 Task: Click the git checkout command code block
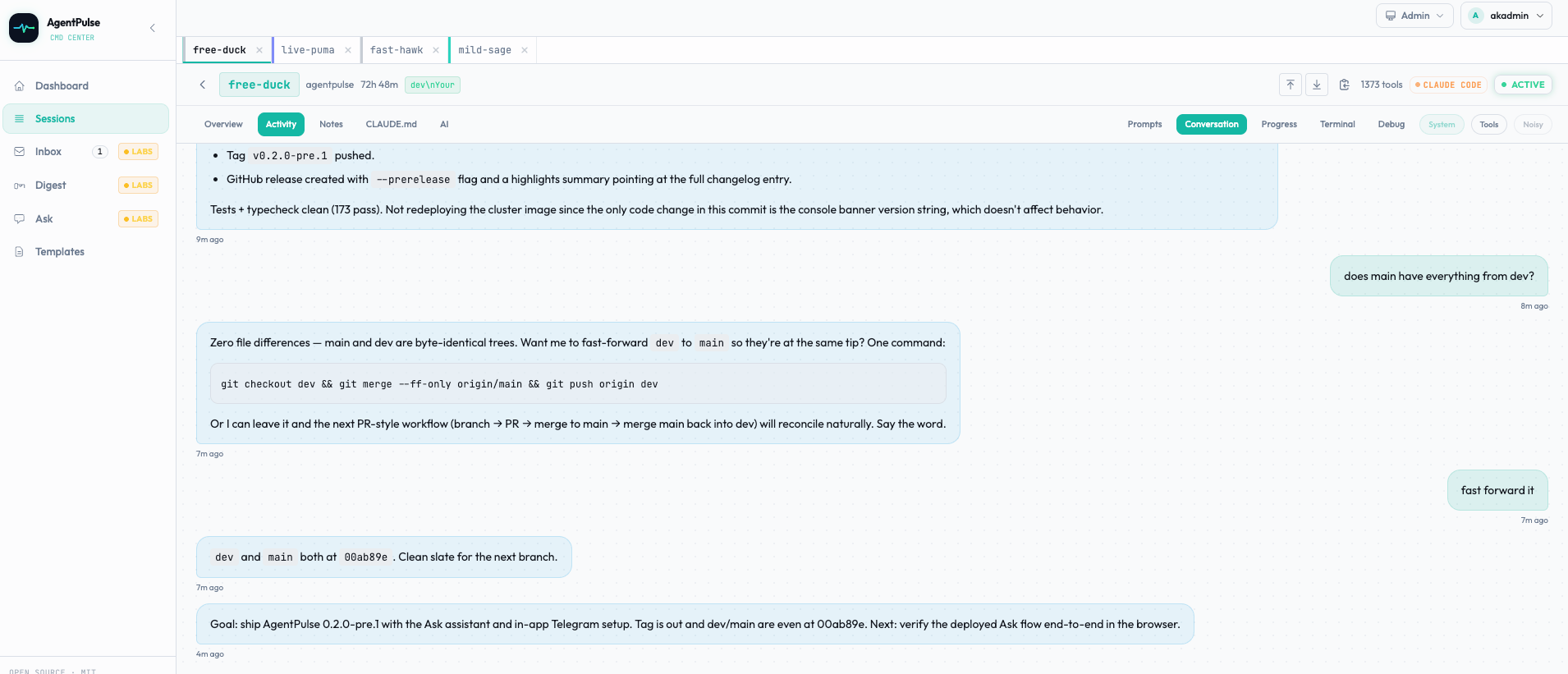578,383
